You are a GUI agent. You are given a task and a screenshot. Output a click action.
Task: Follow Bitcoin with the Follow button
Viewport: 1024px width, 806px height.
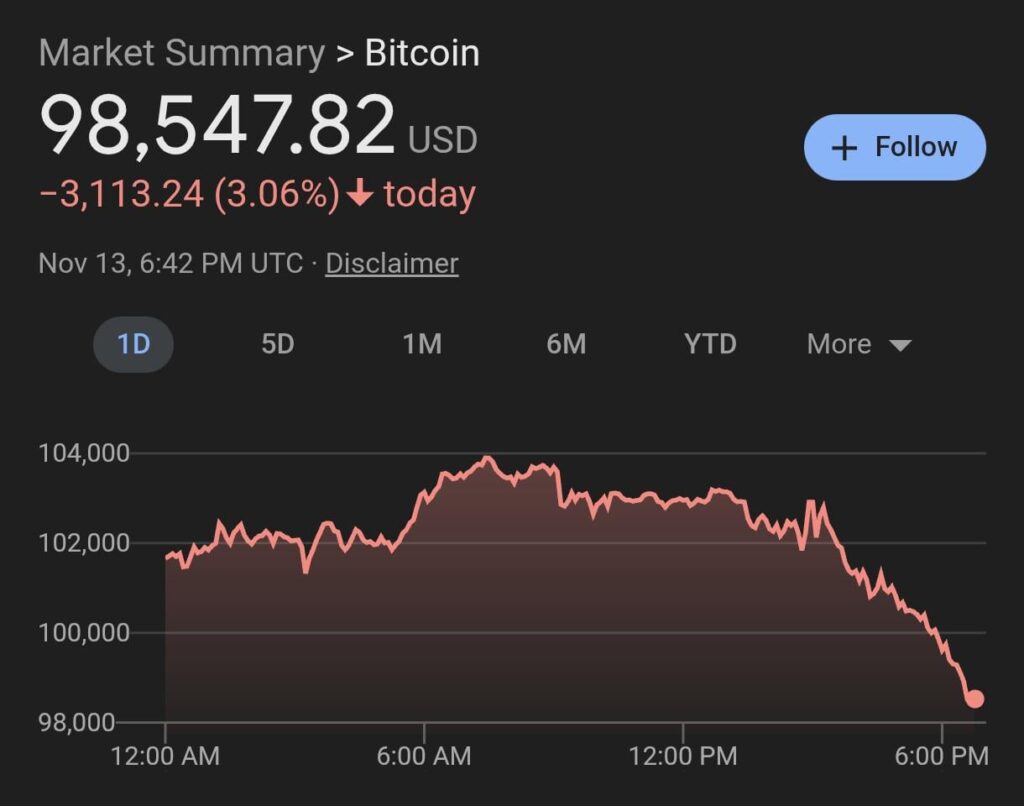(x=894, y=148)
